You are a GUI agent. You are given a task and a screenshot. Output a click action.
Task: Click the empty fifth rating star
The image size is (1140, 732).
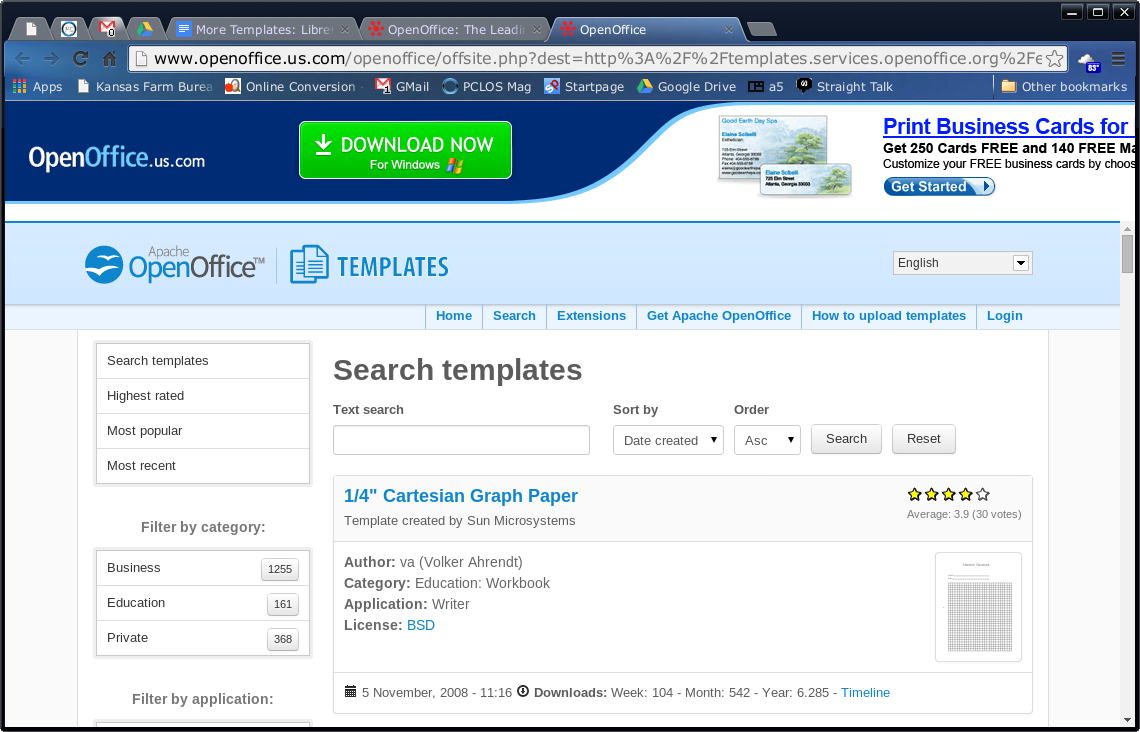(x=983, y=494)
